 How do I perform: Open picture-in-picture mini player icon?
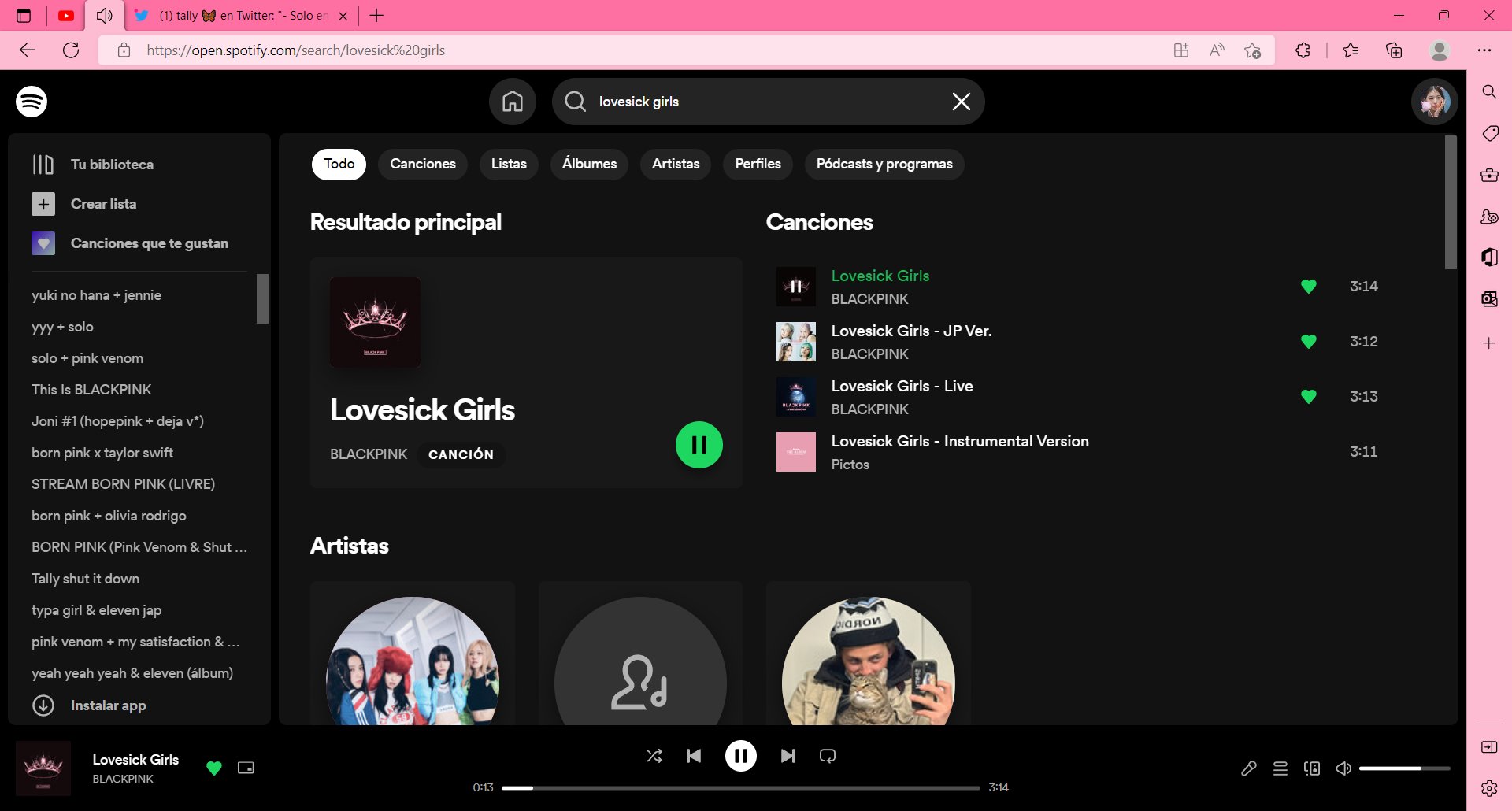(x=246, y=768)
